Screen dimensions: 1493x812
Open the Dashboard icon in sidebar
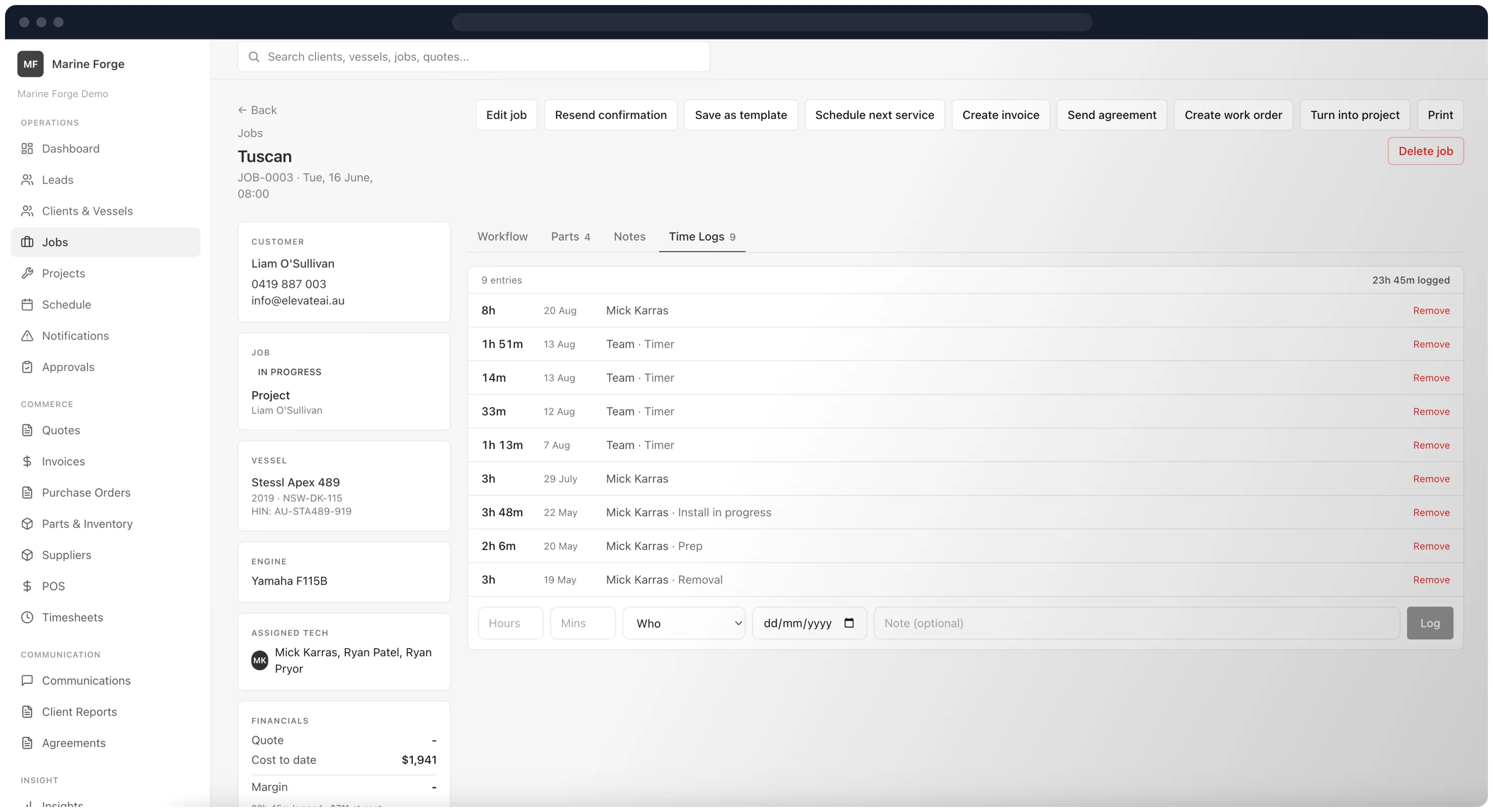pyautogui.click(x=27, y=148)
